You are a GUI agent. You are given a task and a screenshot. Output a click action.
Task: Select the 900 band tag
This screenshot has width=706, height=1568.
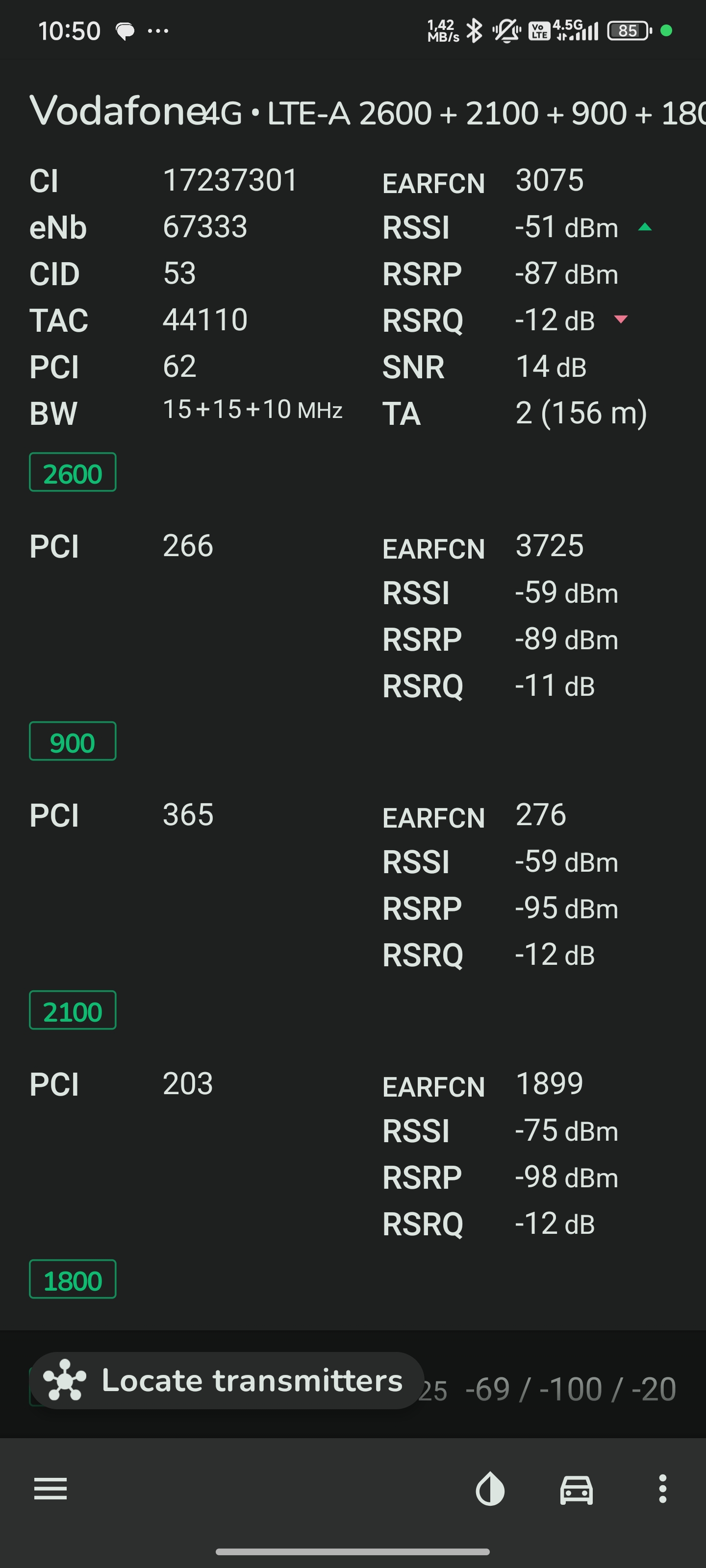73,741
